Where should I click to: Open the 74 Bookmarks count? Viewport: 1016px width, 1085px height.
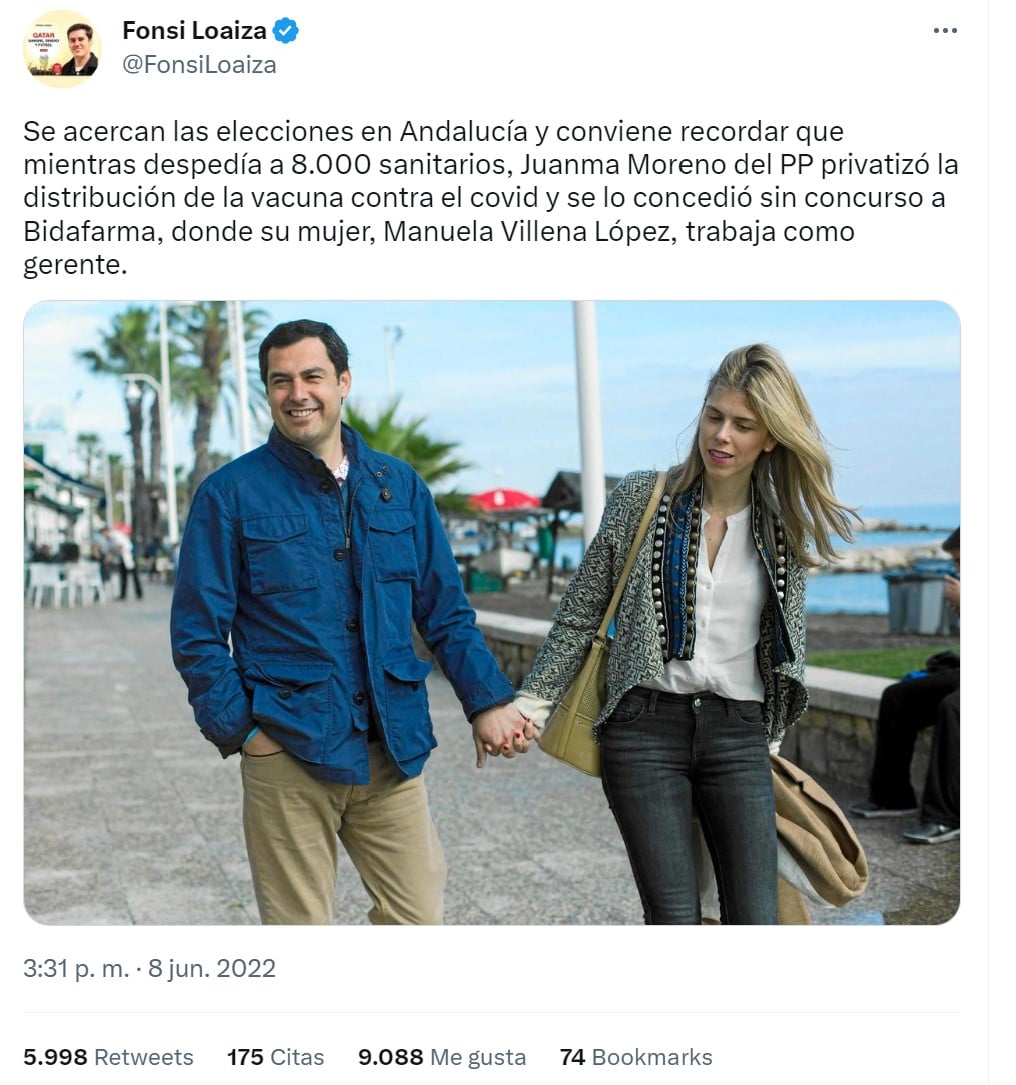(x=636, y=1057)
